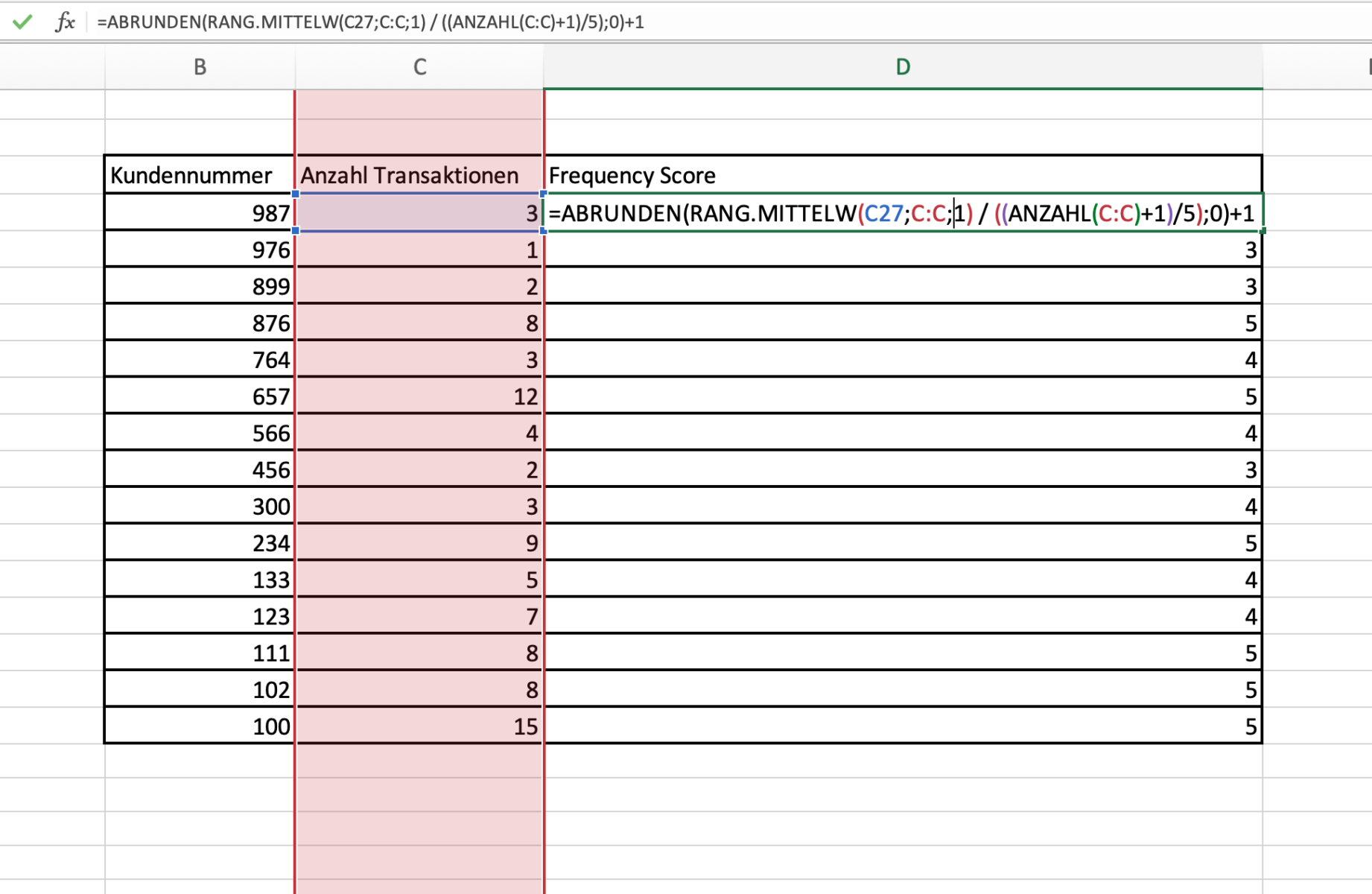
Task: Select the Anzahl Transaktionen header cell
Action: click(419, 175)
